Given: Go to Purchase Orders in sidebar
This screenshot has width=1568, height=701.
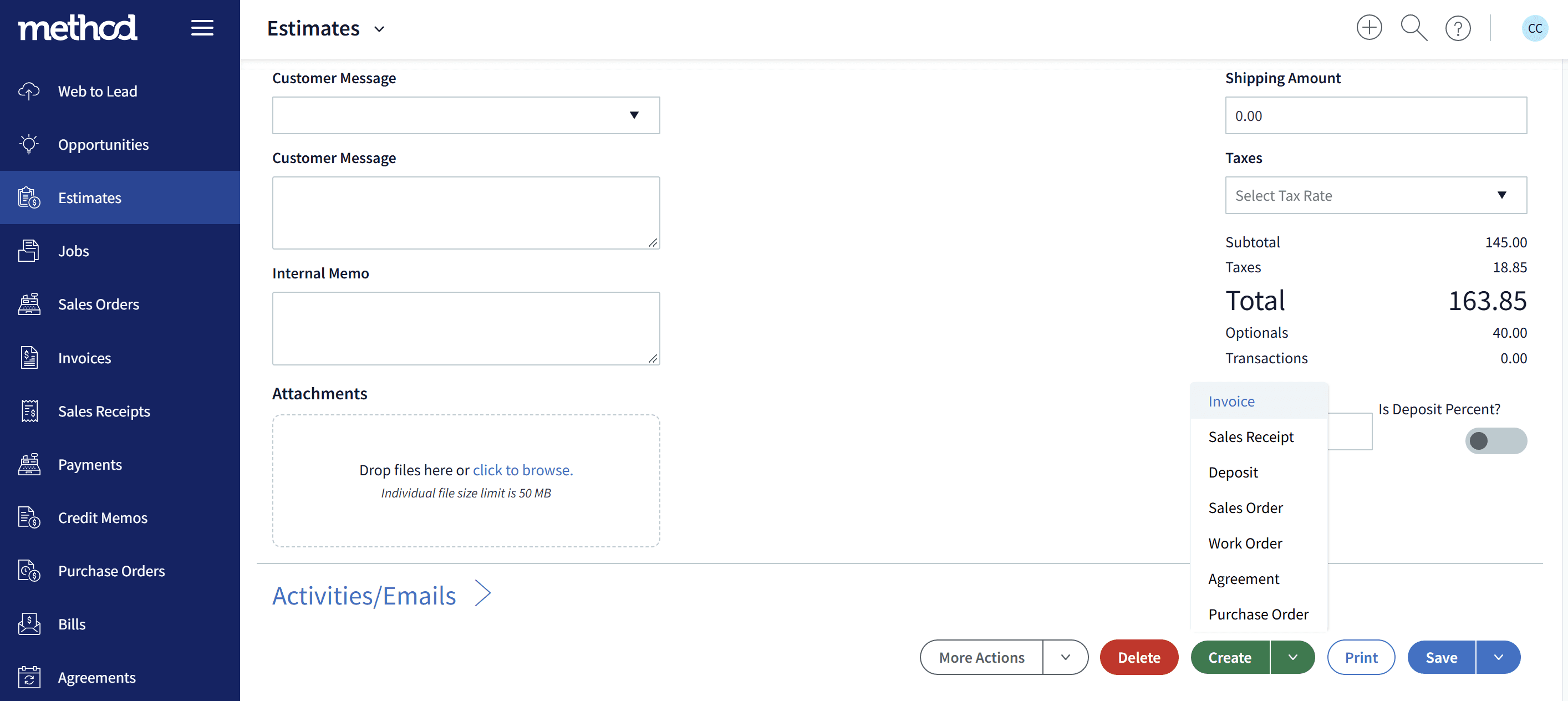Looking at the screenshot, I should pos(120,571).
